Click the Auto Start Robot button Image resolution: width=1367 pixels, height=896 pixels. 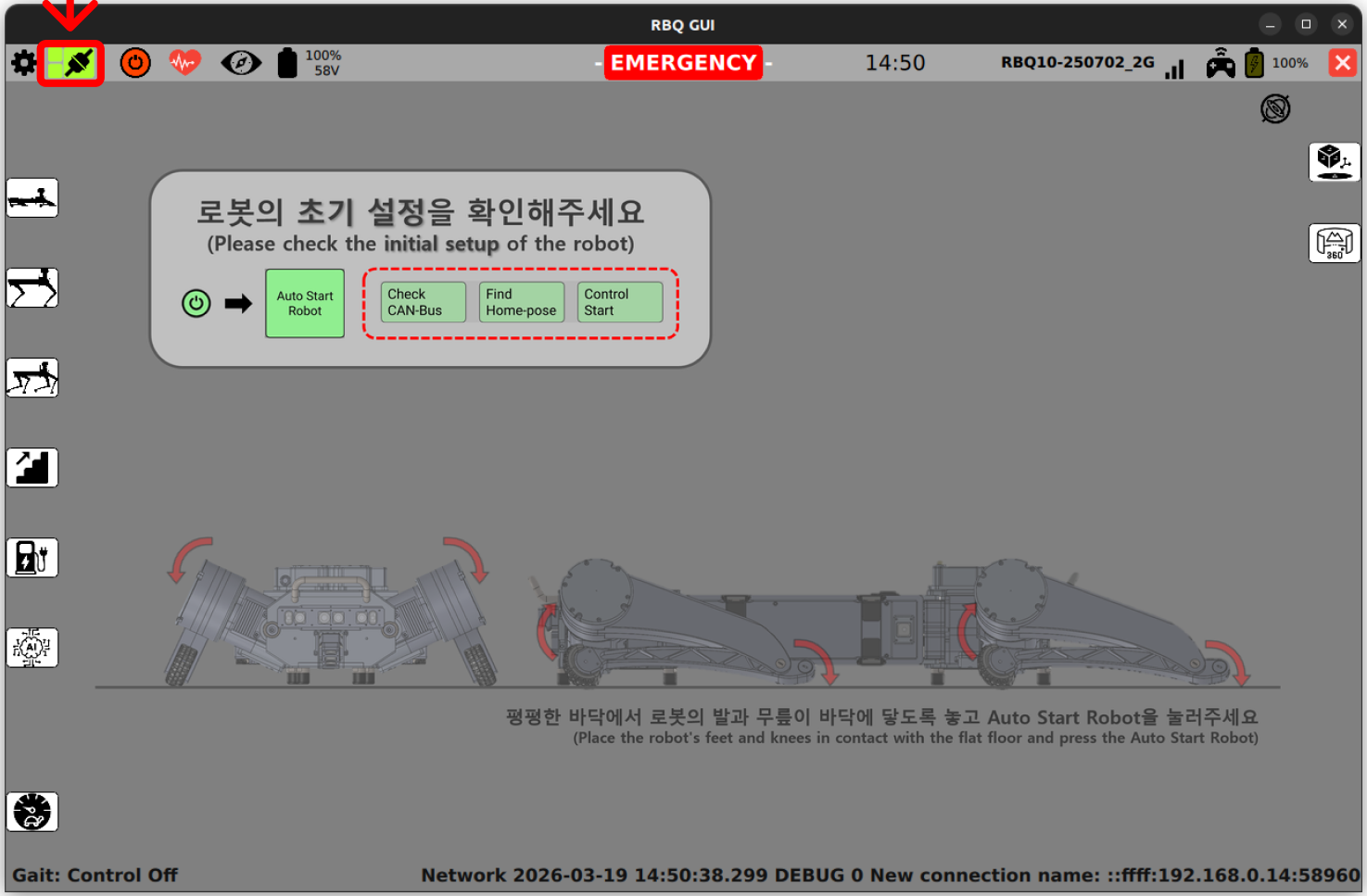pos(305,304)
